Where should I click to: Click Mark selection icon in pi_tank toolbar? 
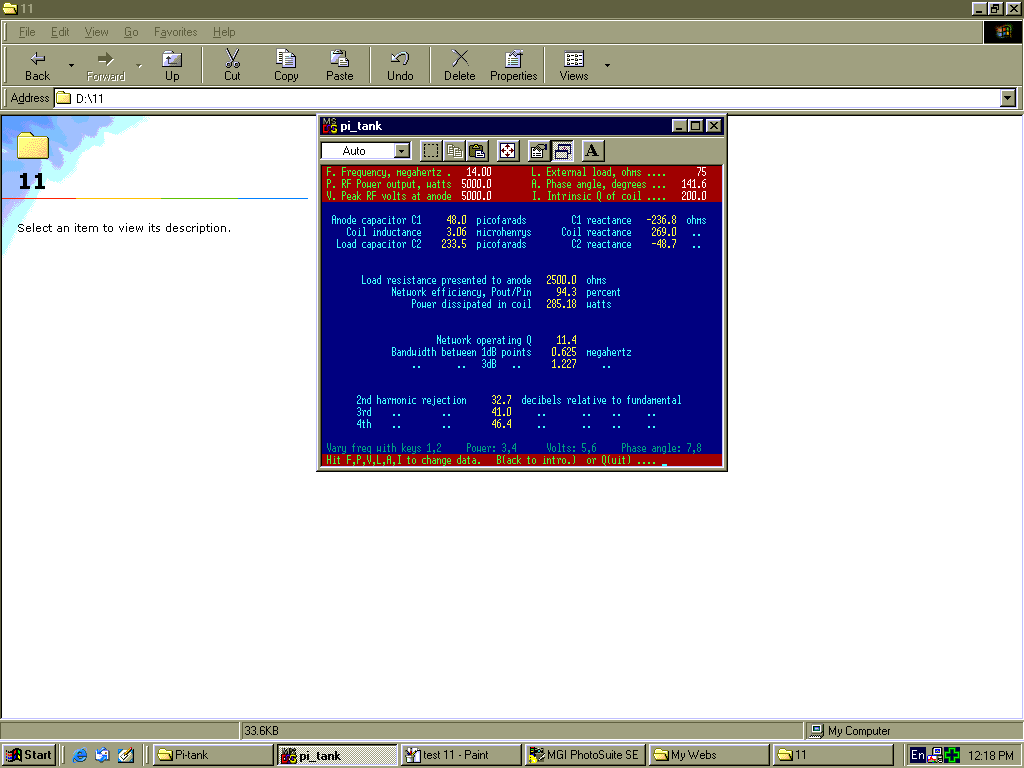(431, 151)
